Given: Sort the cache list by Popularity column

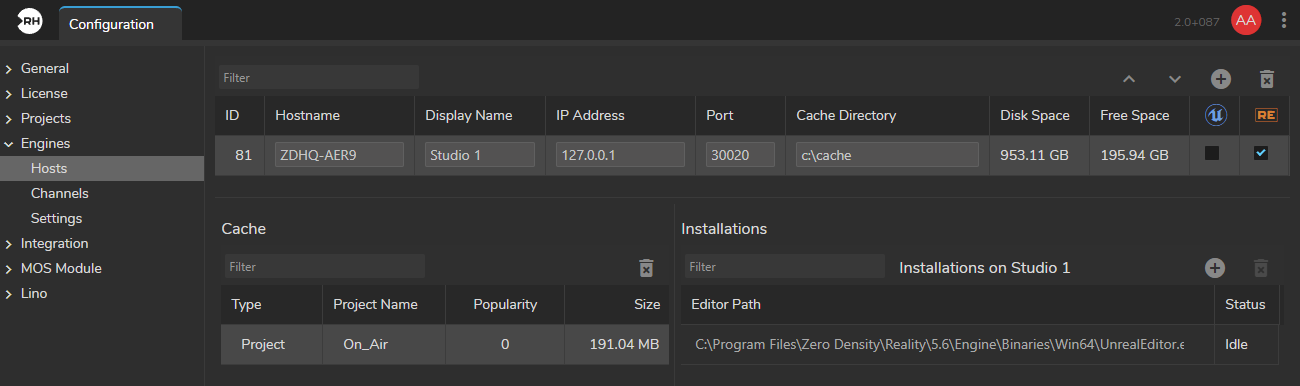Looking at the screenshot, I should 505,304.
